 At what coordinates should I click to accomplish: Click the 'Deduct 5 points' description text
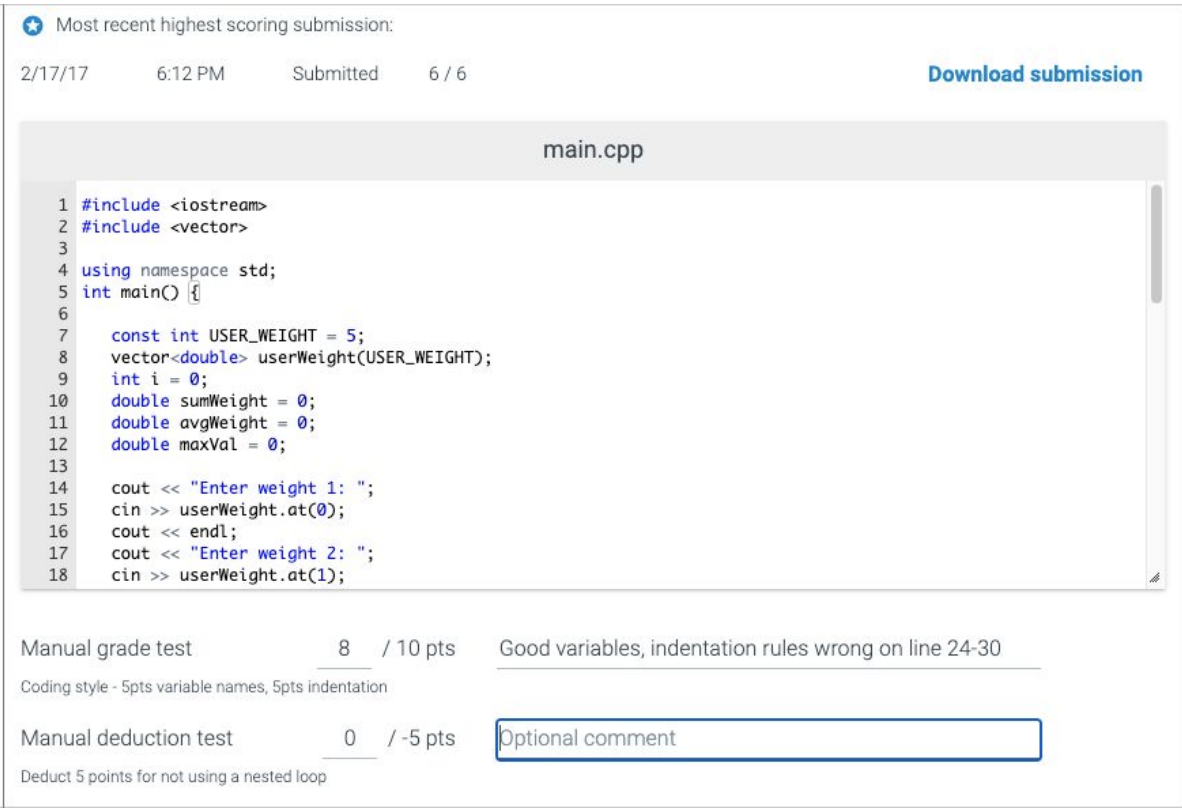click(173, 777)
